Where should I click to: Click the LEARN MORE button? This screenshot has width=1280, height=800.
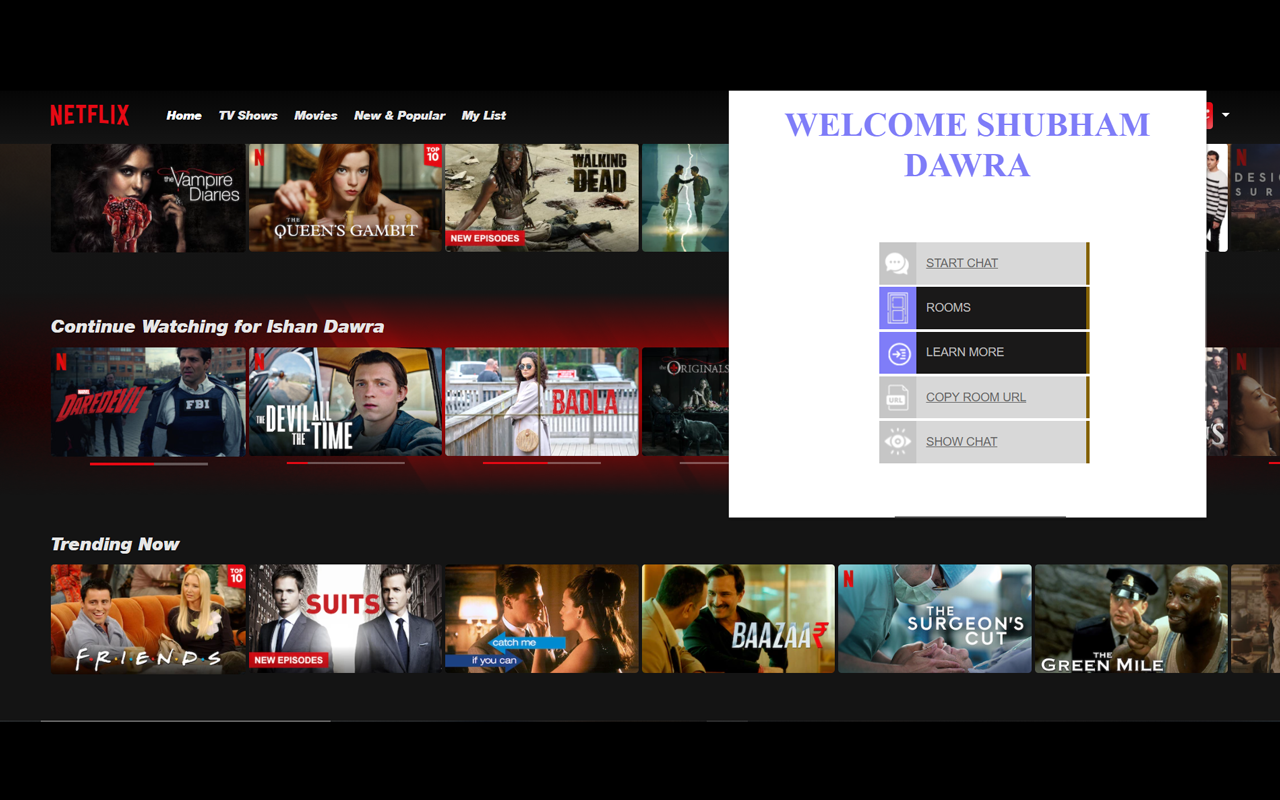click(964, 352)
